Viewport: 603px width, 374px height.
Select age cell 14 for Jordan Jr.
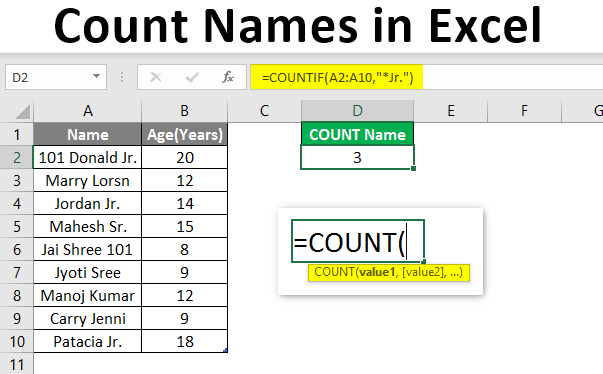(x=185, y=203)
